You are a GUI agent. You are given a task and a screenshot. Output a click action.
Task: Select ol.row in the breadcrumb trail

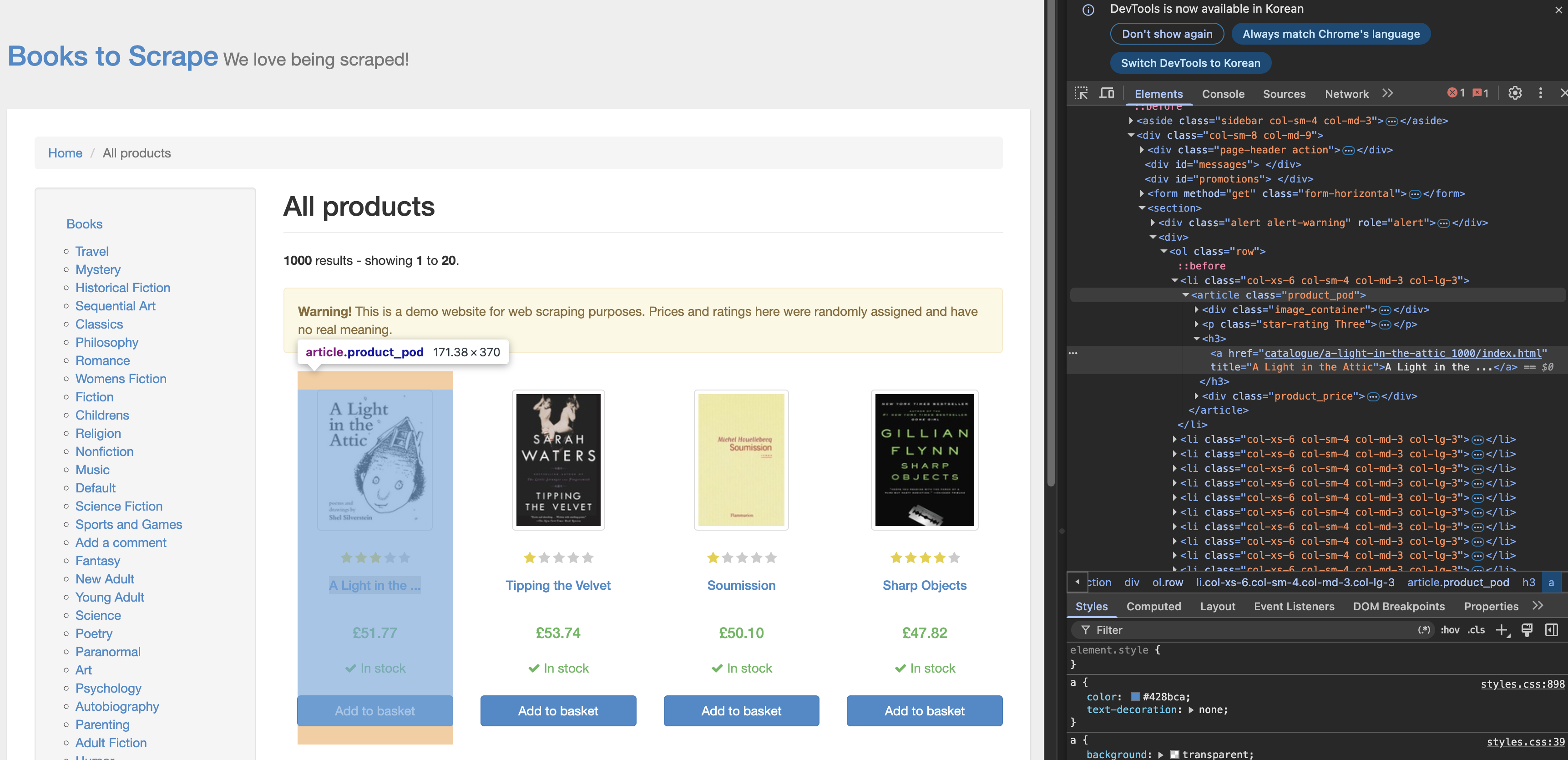click(x=1168, y=583)
